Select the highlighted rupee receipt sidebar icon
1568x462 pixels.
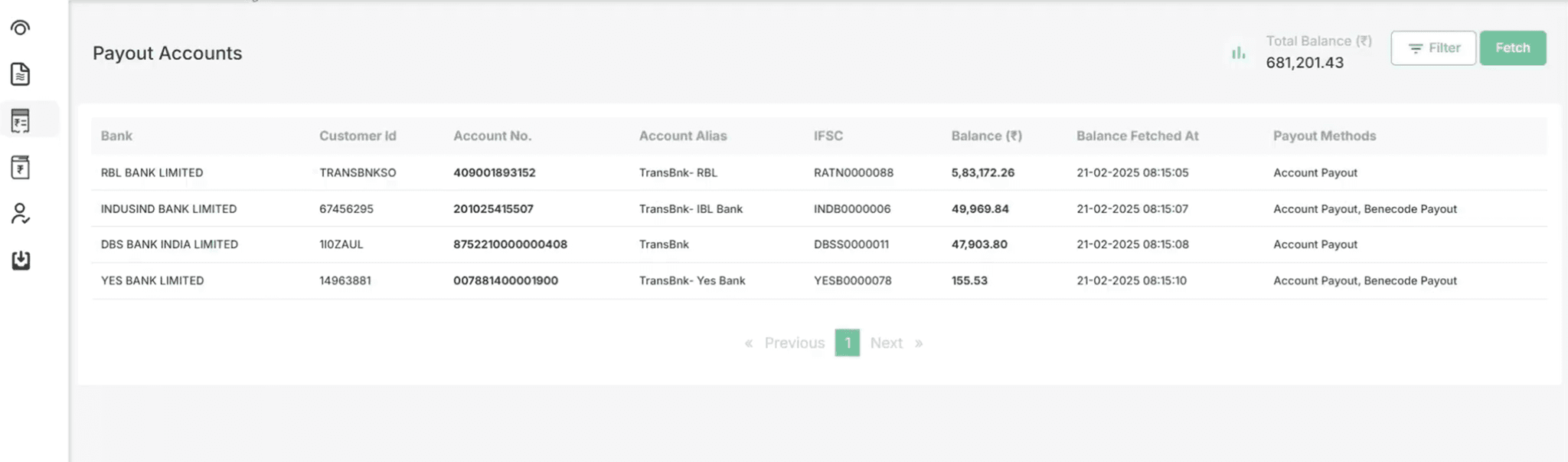point(21,120)
